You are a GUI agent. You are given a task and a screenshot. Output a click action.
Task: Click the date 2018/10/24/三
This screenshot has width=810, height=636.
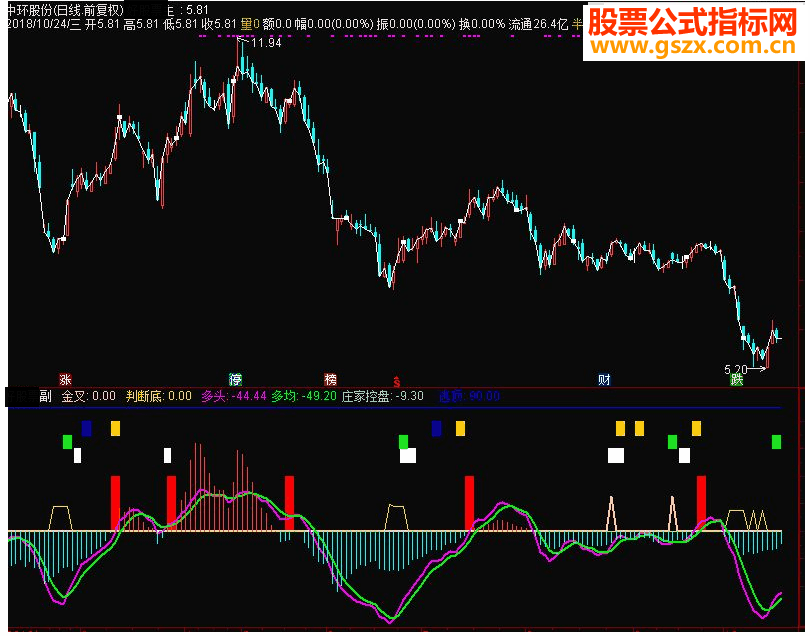point(44,24)
